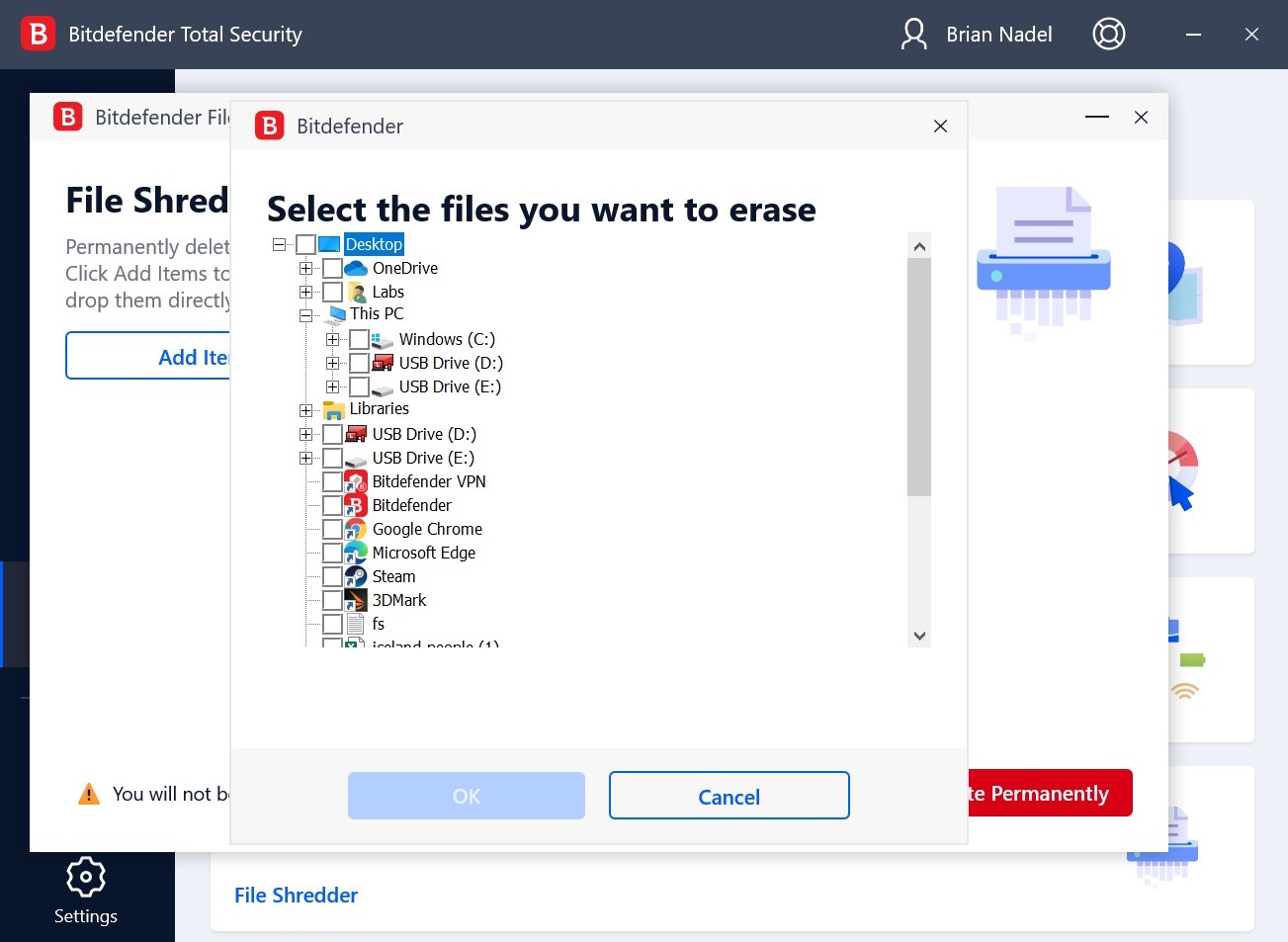Expand top-level USB Drive (E:) node
The width and height of the screenshot is (1288, 942).
[x=305, y=458]
